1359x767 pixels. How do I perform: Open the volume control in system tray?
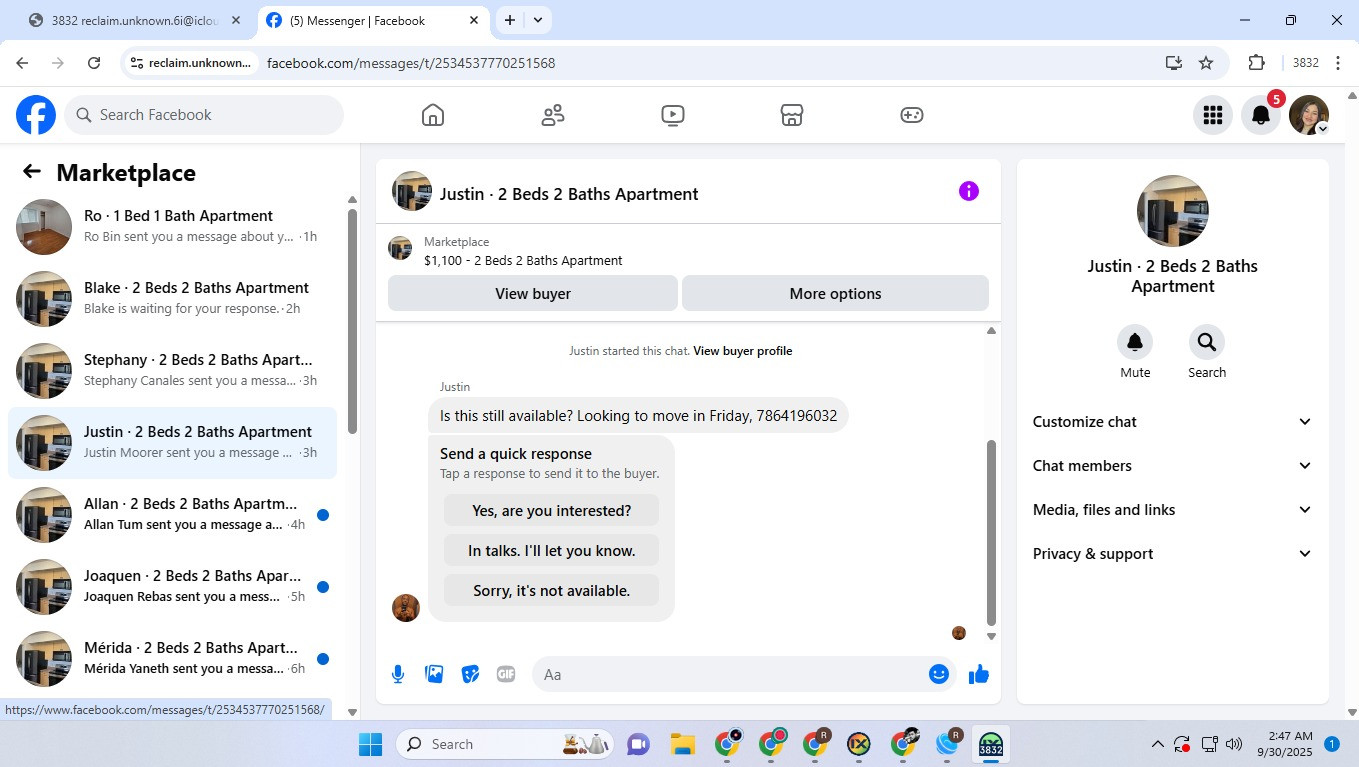pos(1234,744)
